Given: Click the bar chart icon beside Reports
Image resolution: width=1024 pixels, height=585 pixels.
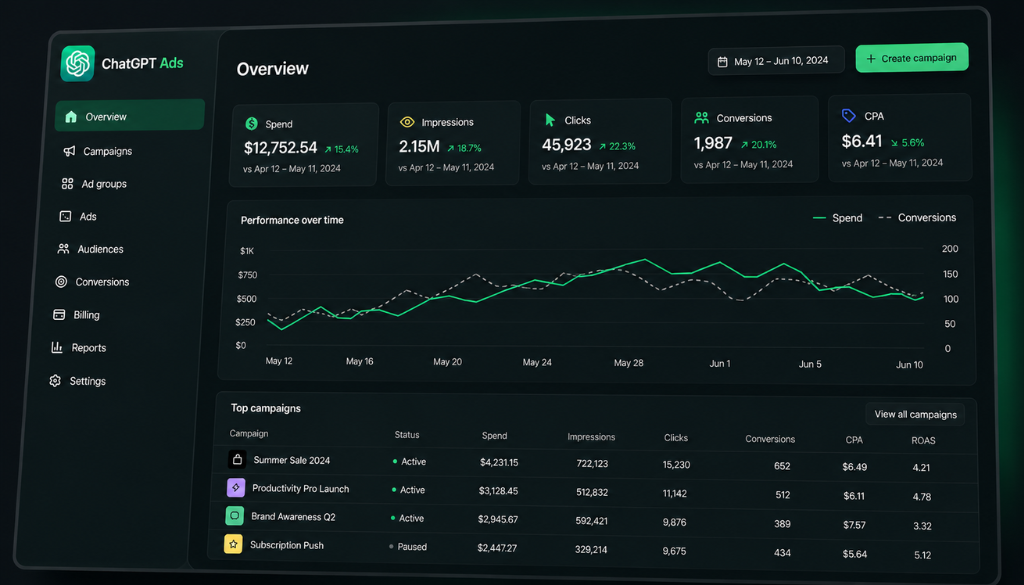Looking at the screenshot, I should pyautogui.click(x=57, y=347).
